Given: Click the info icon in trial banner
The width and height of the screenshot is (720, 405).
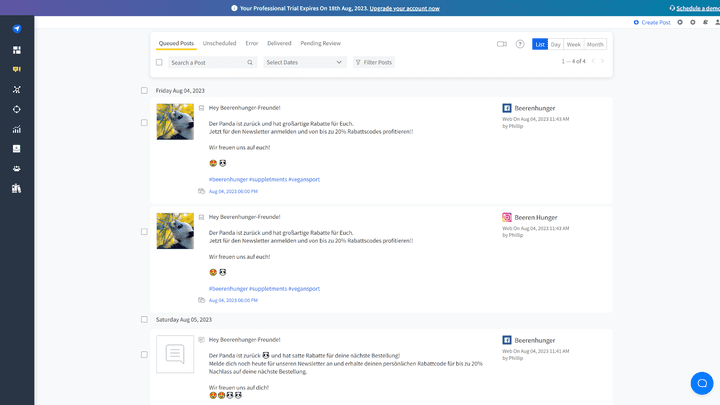Looking at the screenshot, I should point(234,8).
